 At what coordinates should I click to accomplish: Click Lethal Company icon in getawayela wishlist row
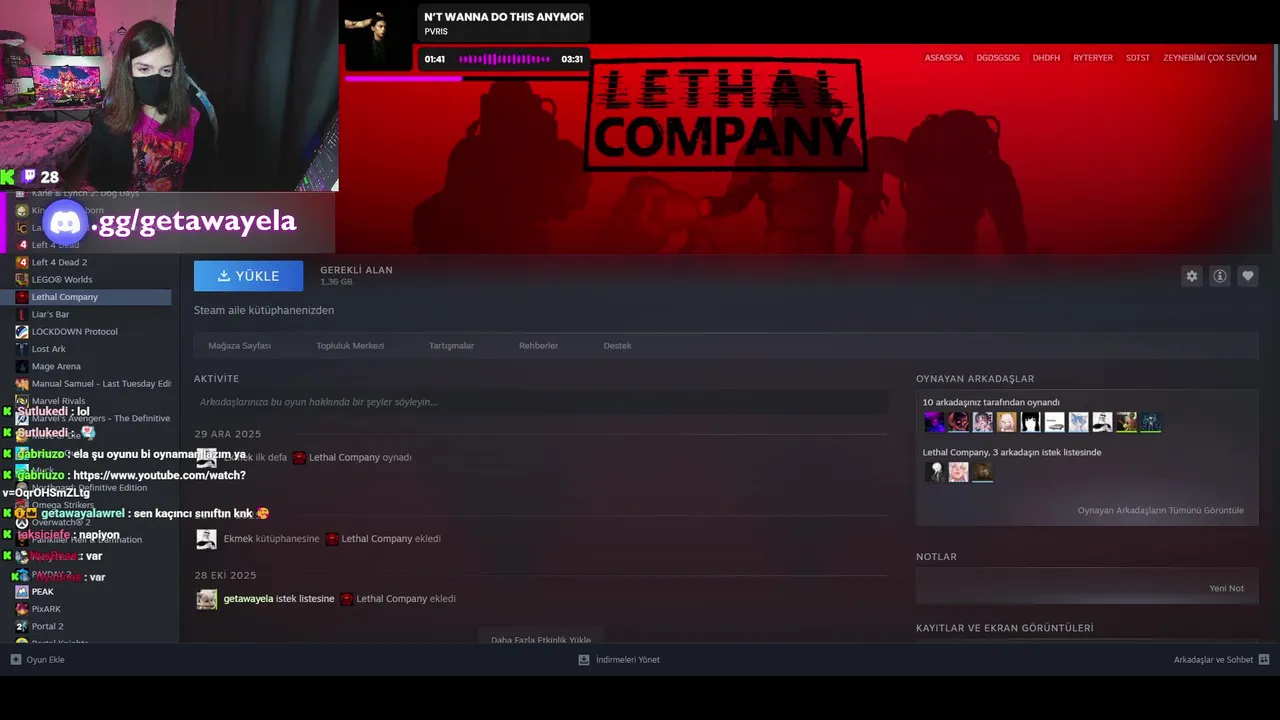tap(346, 599)
